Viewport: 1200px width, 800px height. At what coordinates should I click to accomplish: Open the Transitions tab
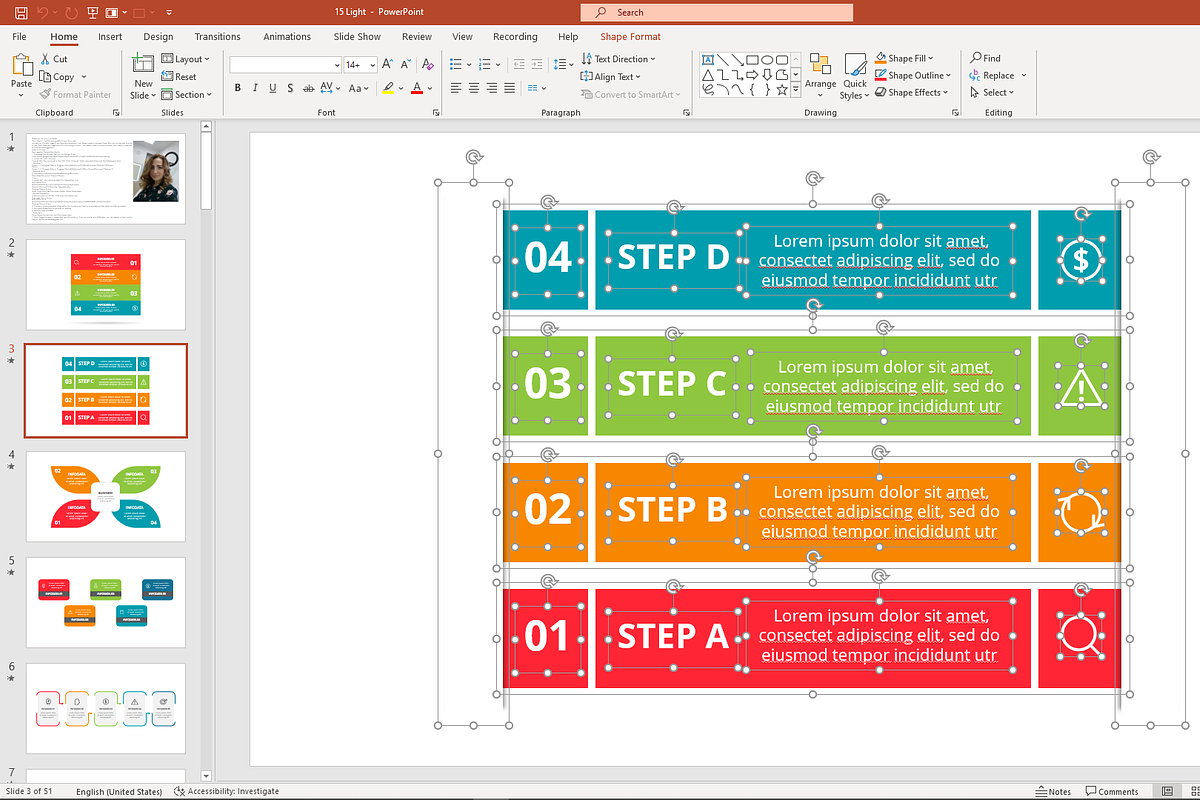(x=217, y=37)
